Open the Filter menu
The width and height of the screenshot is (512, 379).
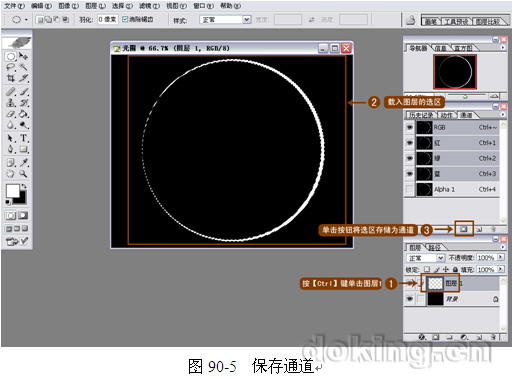click(149, 6)
